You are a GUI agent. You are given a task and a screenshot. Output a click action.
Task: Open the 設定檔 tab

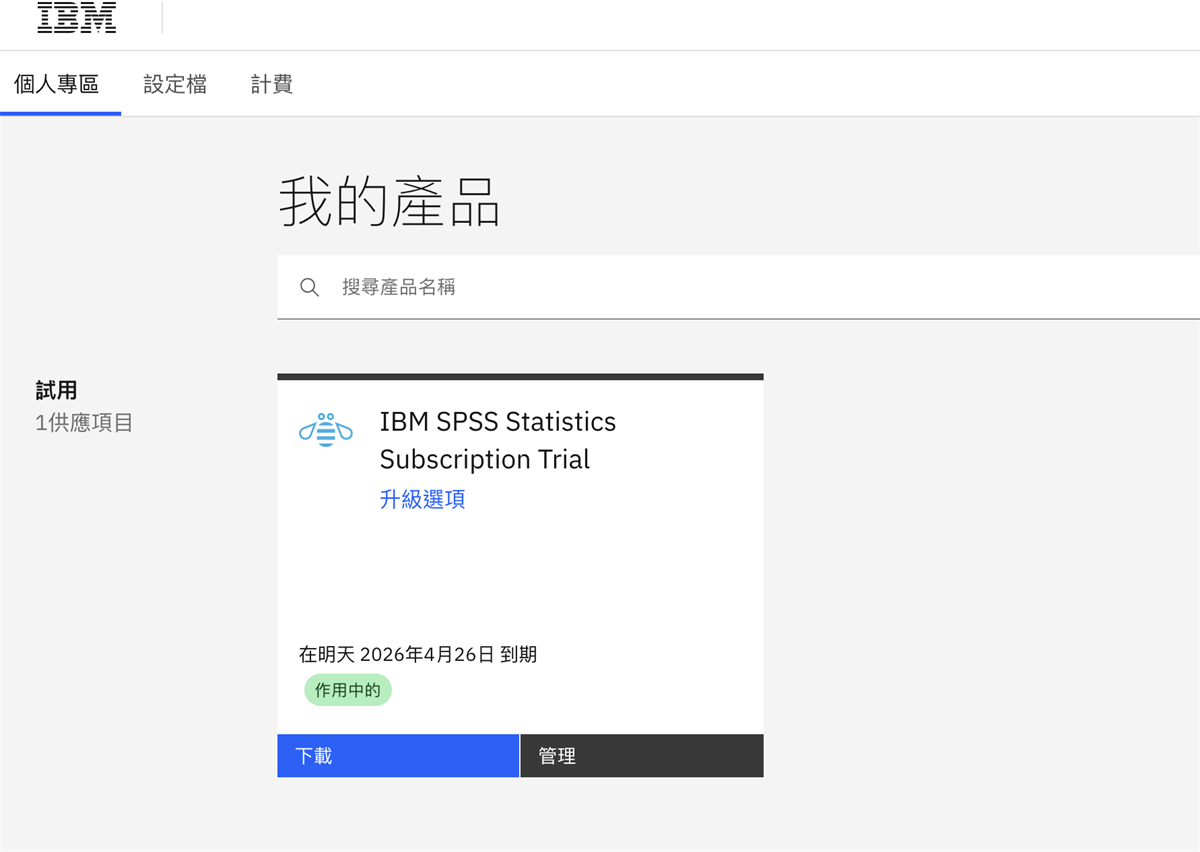pyautogui.click(x=175, y=84)
